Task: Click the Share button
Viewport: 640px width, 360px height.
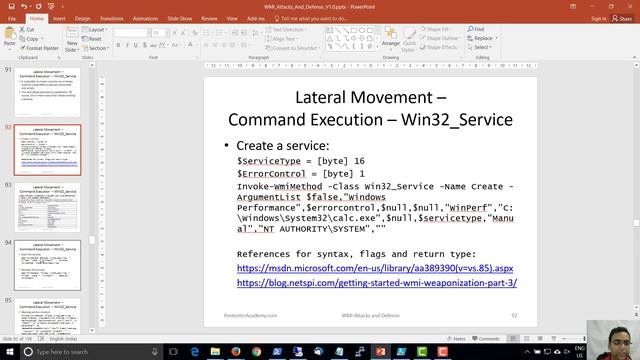Action: point(622,18)
